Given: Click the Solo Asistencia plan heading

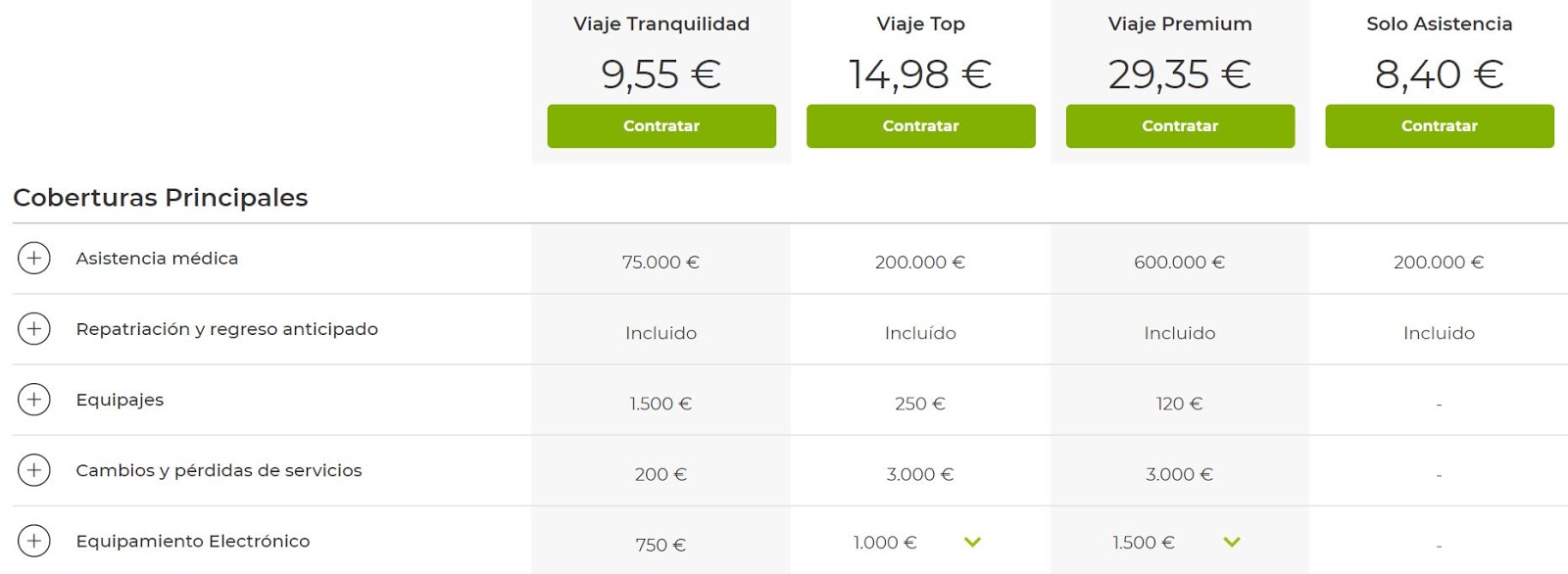Looking at the screenshot, I should coord(1439,24).
